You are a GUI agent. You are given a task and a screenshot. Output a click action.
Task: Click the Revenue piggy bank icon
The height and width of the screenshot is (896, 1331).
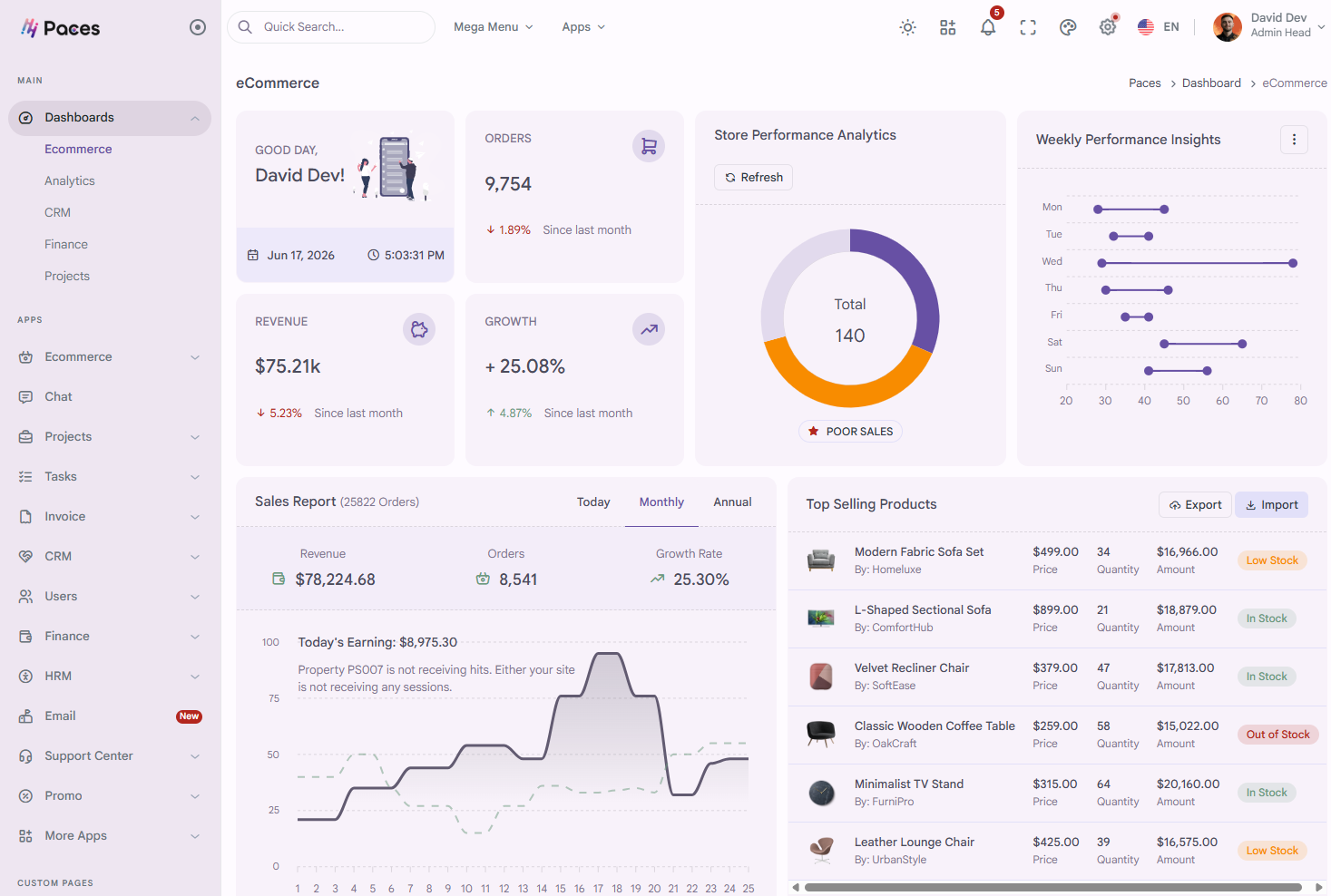click(x=419, y=329)
